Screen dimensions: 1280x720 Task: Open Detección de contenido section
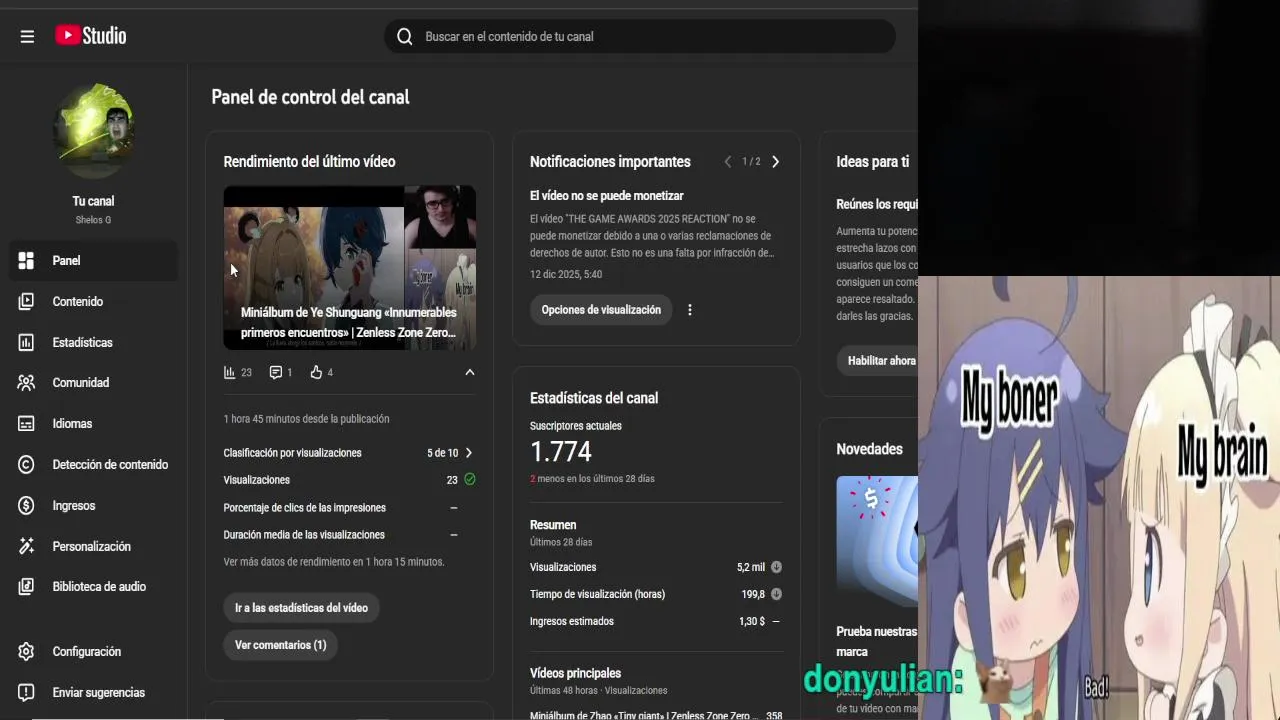tap(110, 464)
